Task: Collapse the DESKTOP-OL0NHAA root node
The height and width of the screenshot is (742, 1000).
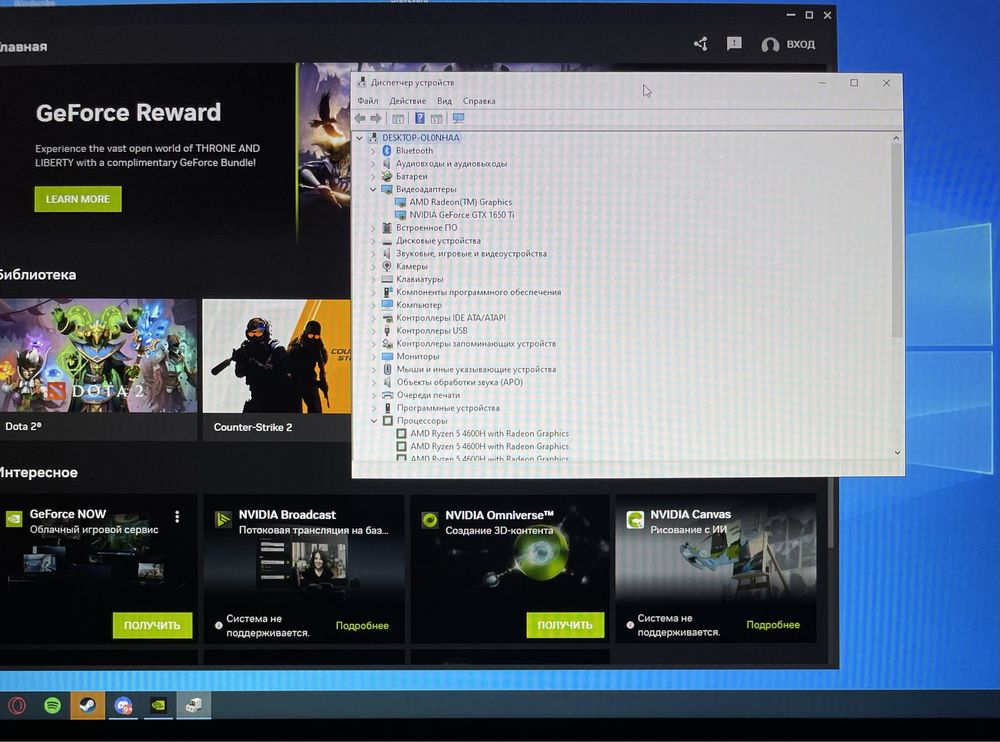Action: point(360,138)
